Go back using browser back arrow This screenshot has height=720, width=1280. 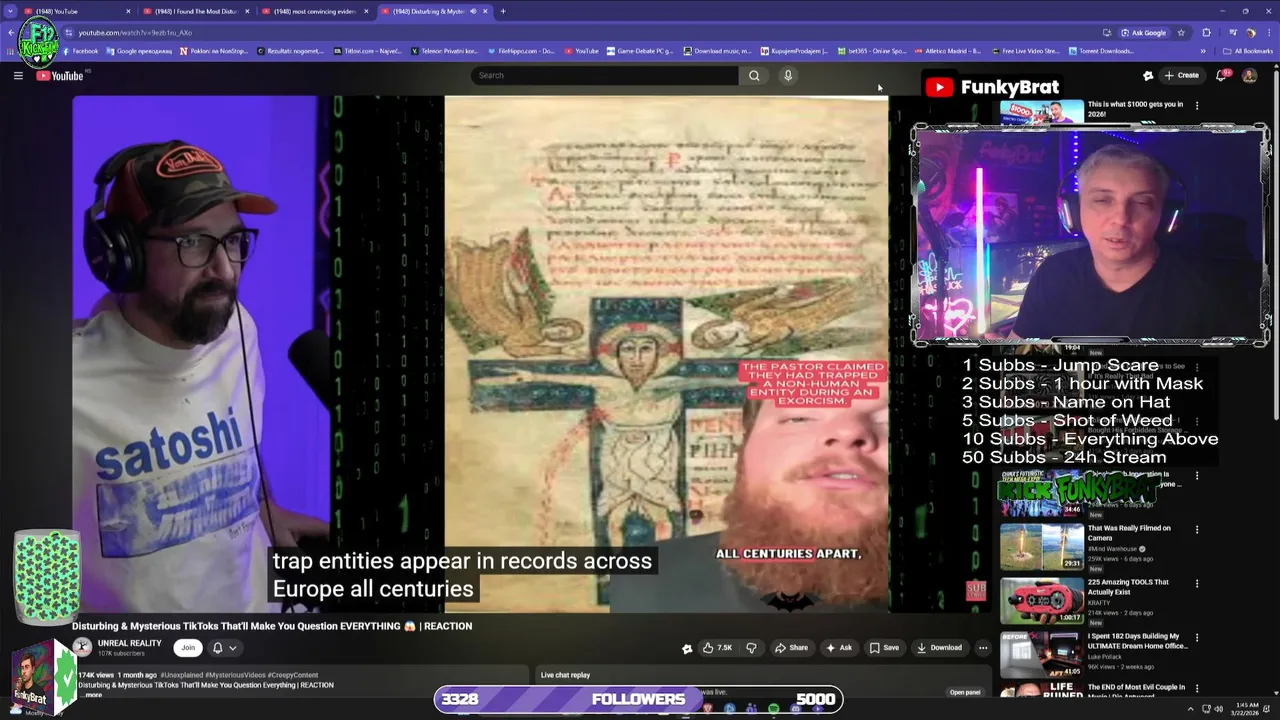coord(10,32)
